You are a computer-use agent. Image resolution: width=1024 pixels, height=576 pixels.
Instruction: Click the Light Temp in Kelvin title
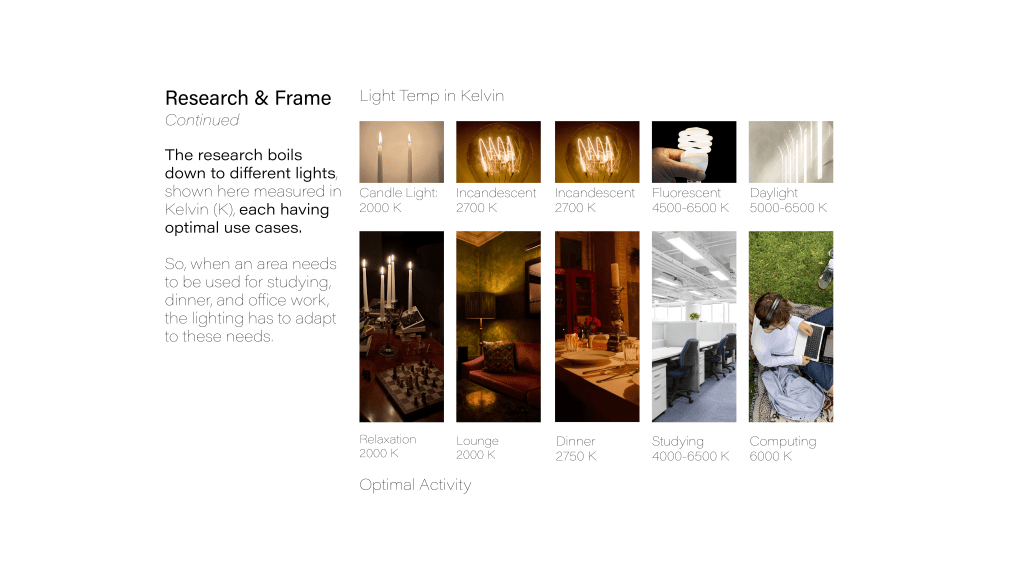[x=432, y=96]
